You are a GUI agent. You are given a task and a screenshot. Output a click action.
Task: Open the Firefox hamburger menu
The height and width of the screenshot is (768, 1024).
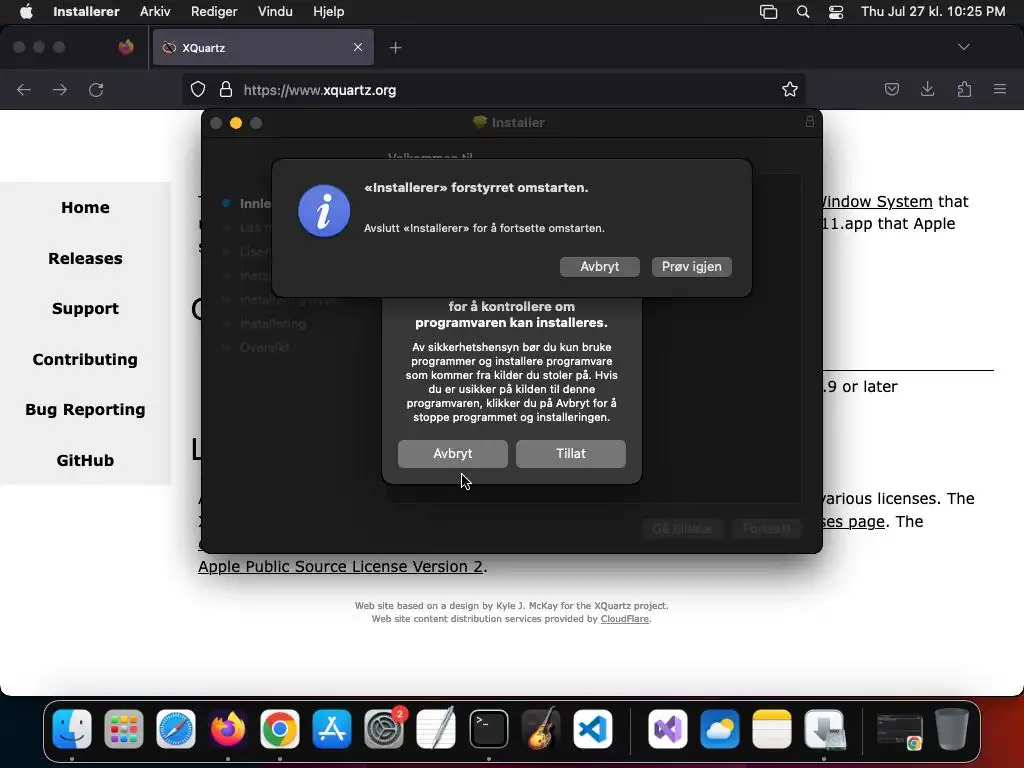pos(1000,89)
